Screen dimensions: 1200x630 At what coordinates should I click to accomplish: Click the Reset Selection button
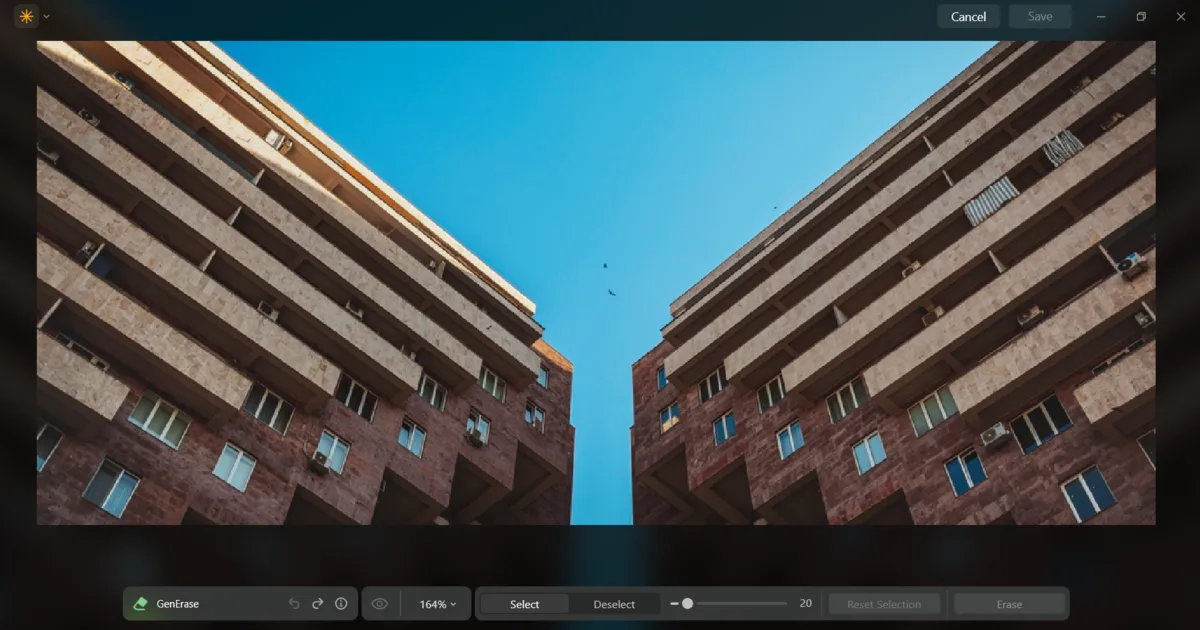click(x=883, y=603)
